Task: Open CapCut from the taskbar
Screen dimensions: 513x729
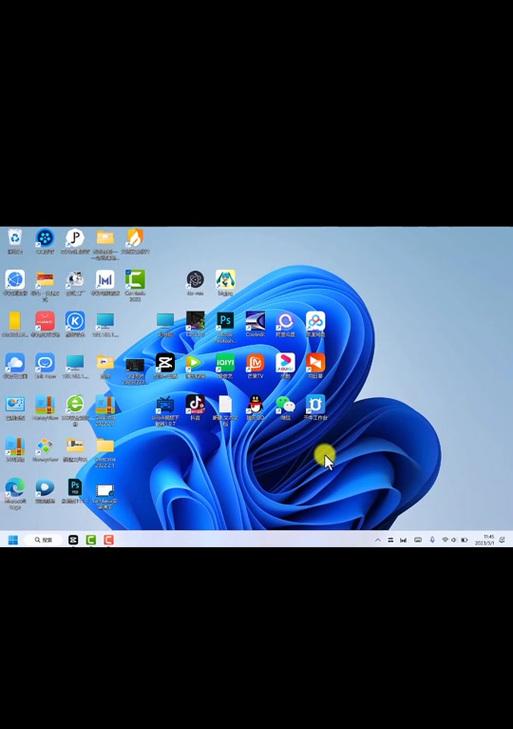Action: click(73, 540)
